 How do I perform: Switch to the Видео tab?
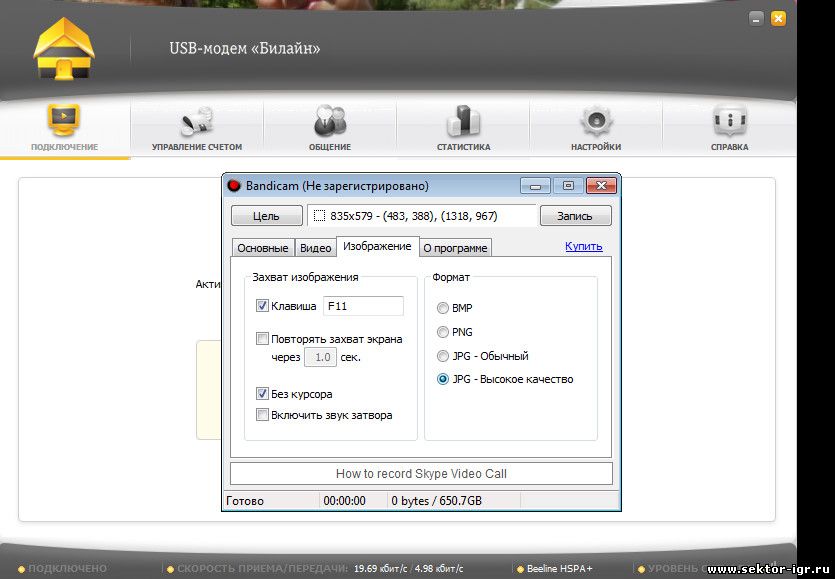315,248
